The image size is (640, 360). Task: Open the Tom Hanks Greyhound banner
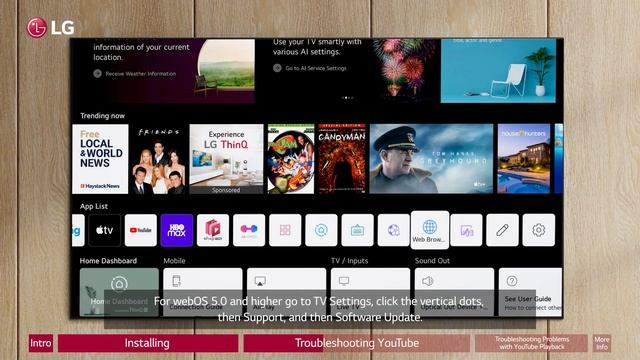click(431, 159)
